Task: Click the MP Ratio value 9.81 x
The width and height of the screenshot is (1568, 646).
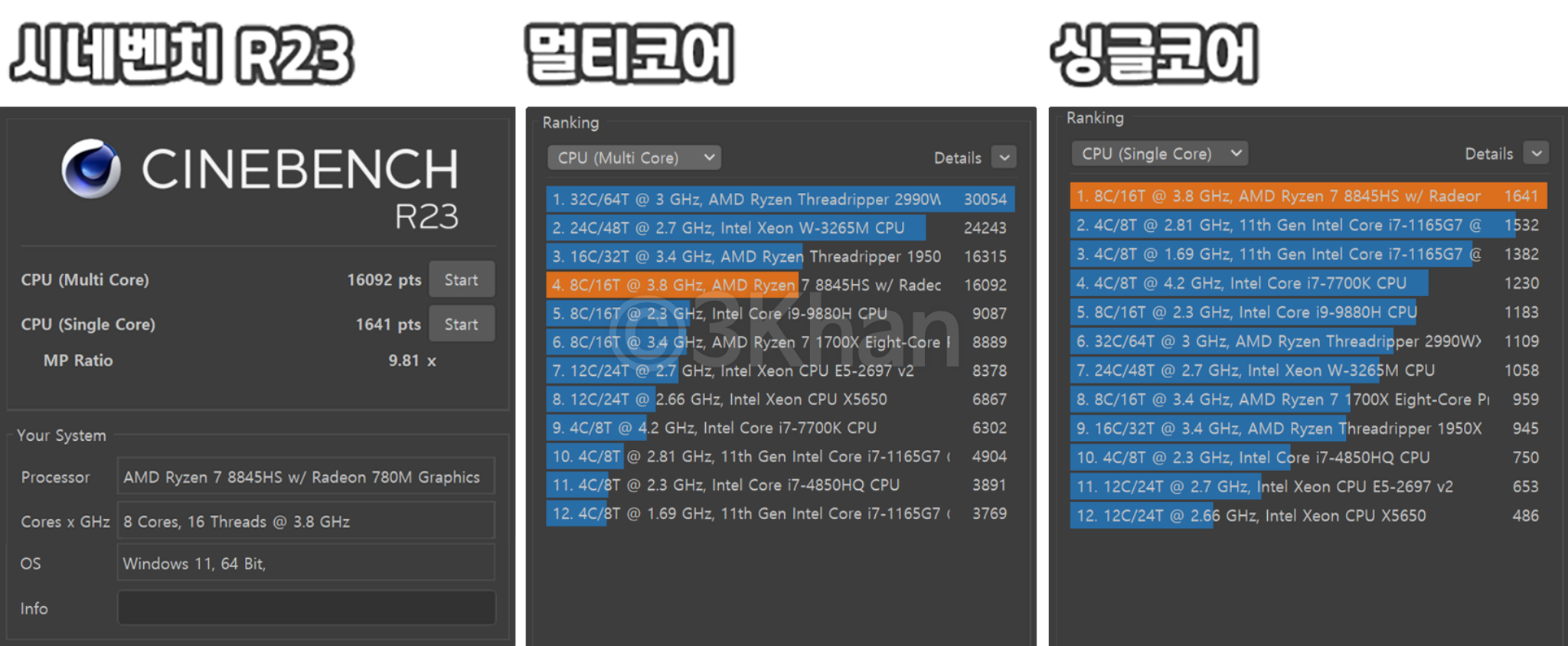Action: [x=412, y=361]
